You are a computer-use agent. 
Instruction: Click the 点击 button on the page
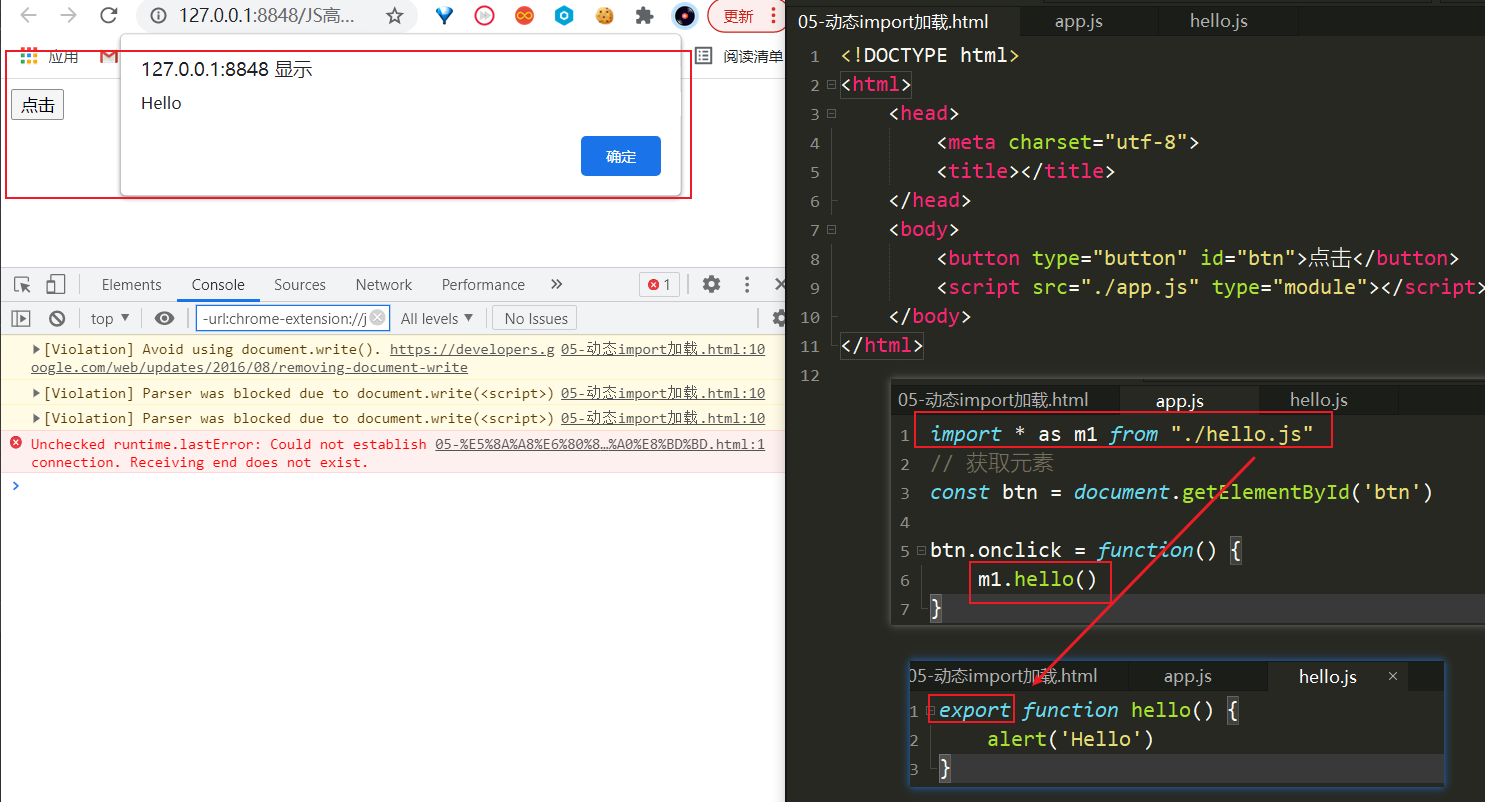click(38, 105)
